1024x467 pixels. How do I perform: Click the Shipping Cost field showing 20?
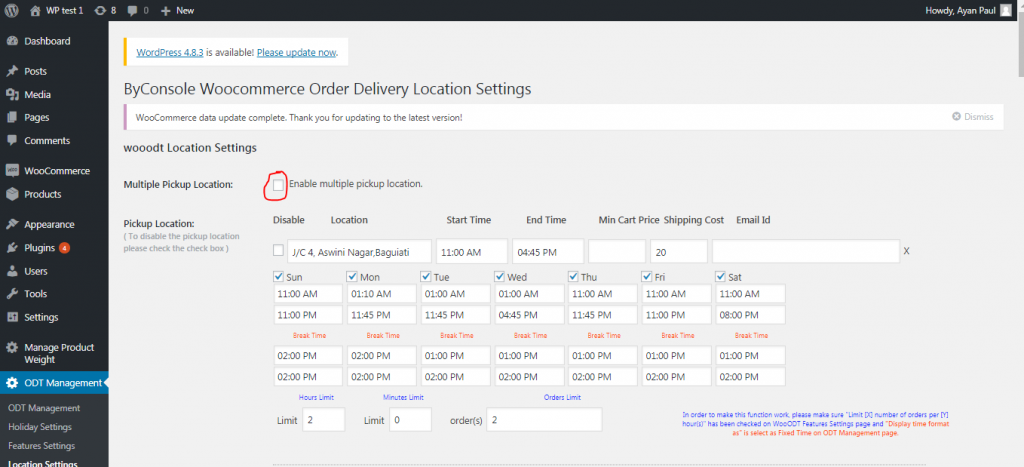[x=679, y=251]
